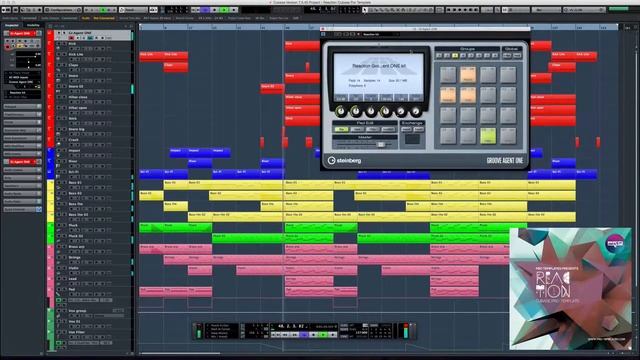Open the preset name dropdown in Groove Agent window
The width and height of the screenshot is (640, 360).
pyautogui.click(x=381, y=34)
